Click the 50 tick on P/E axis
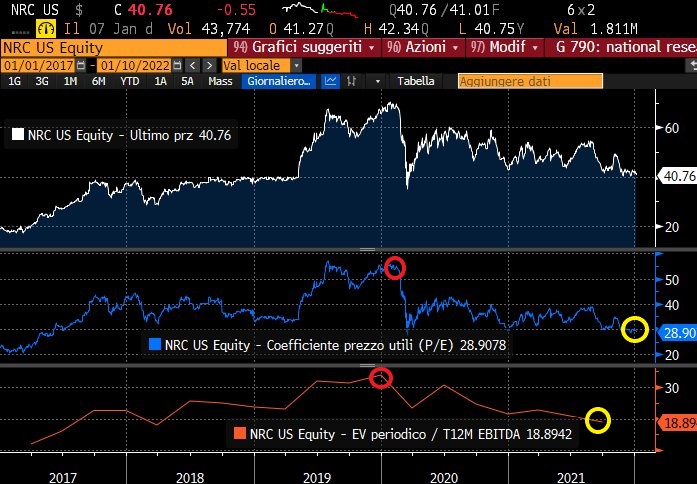 [672, 280]
